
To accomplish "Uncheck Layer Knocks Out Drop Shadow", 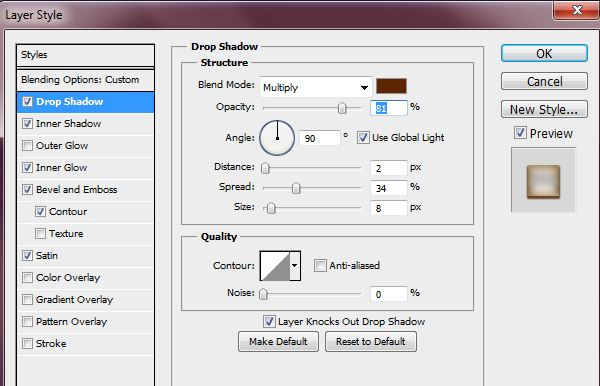I will 269,322.
